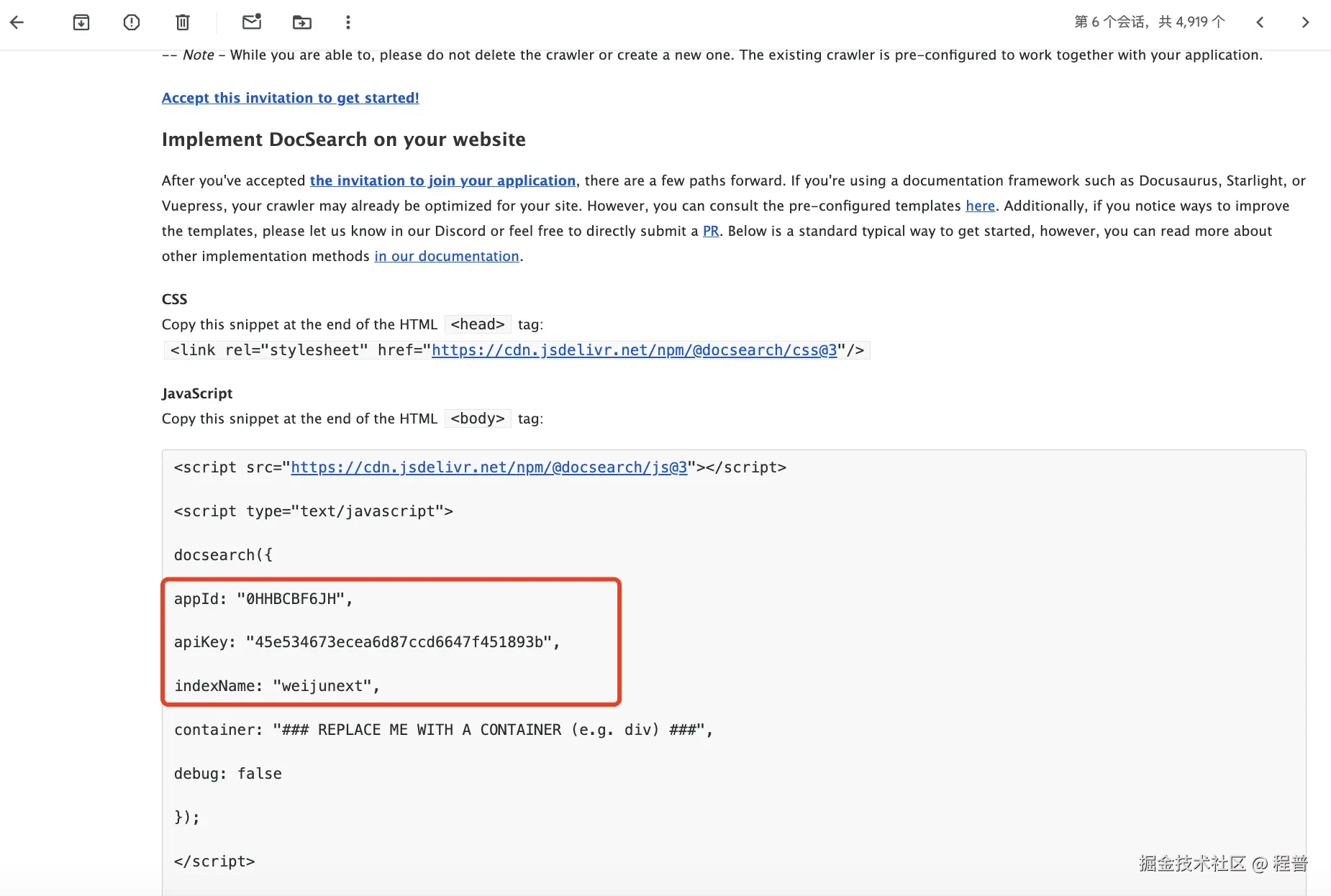Navigate to the older conversation
Viewport: 1331px width, 896px height.
(1307, 22)
